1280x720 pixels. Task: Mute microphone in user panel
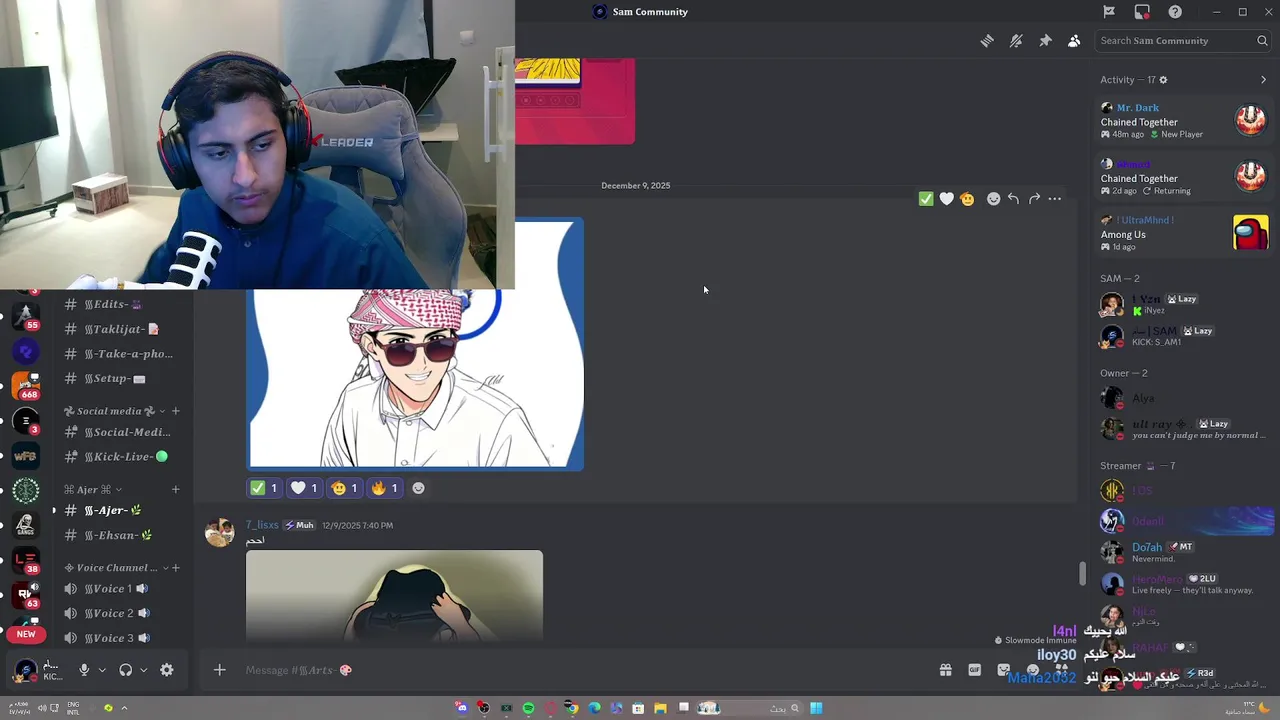point(84,670)
